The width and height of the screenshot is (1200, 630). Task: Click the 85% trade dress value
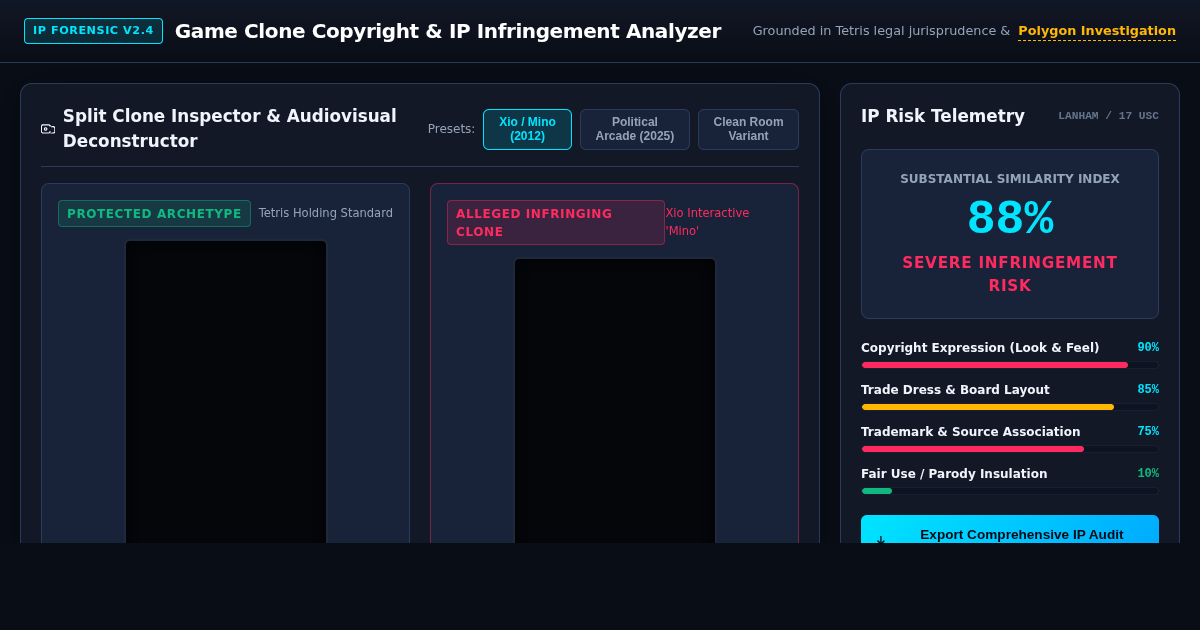[1148, 390]
